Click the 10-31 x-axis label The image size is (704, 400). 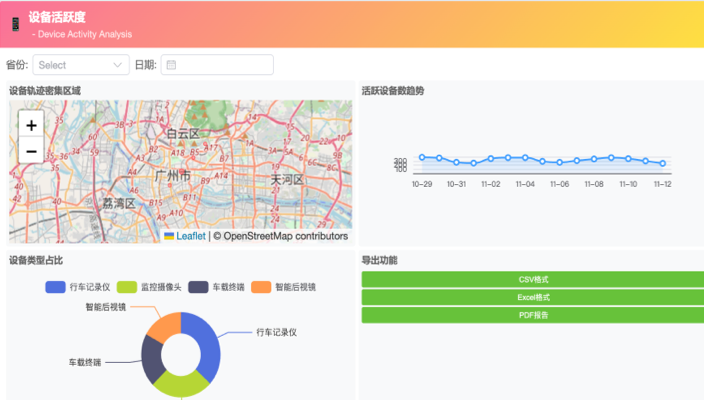click(456, 184)
